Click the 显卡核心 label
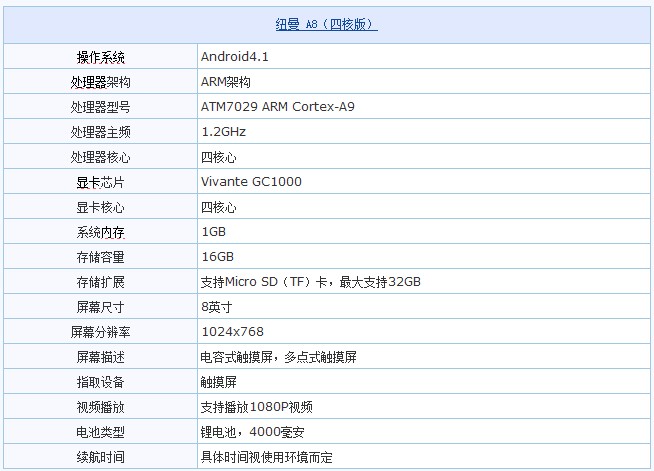654x471 pixels. tap(100, 207)
